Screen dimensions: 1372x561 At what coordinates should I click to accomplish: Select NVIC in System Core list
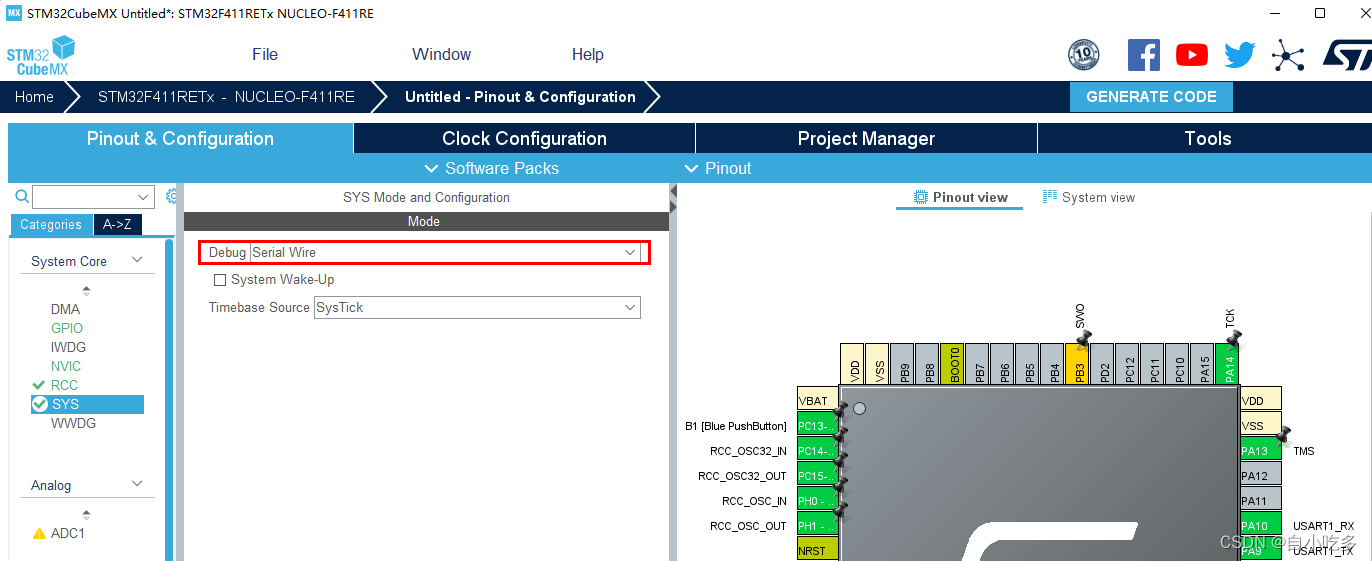tap(66, 366)
